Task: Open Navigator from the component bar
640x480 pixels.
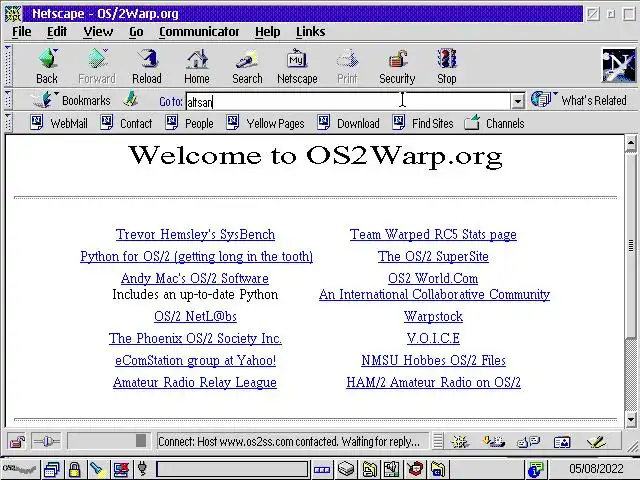Action: coord(460,442)
